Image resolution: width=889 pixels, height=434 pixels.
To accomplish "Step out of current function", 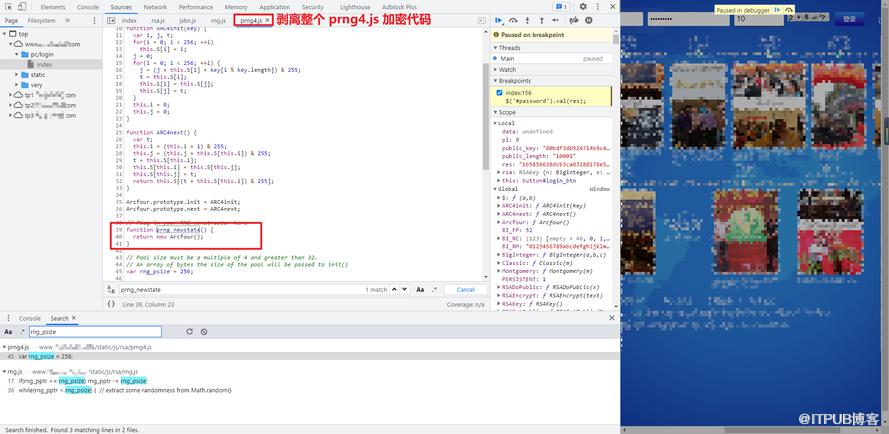I will point(541,20).
